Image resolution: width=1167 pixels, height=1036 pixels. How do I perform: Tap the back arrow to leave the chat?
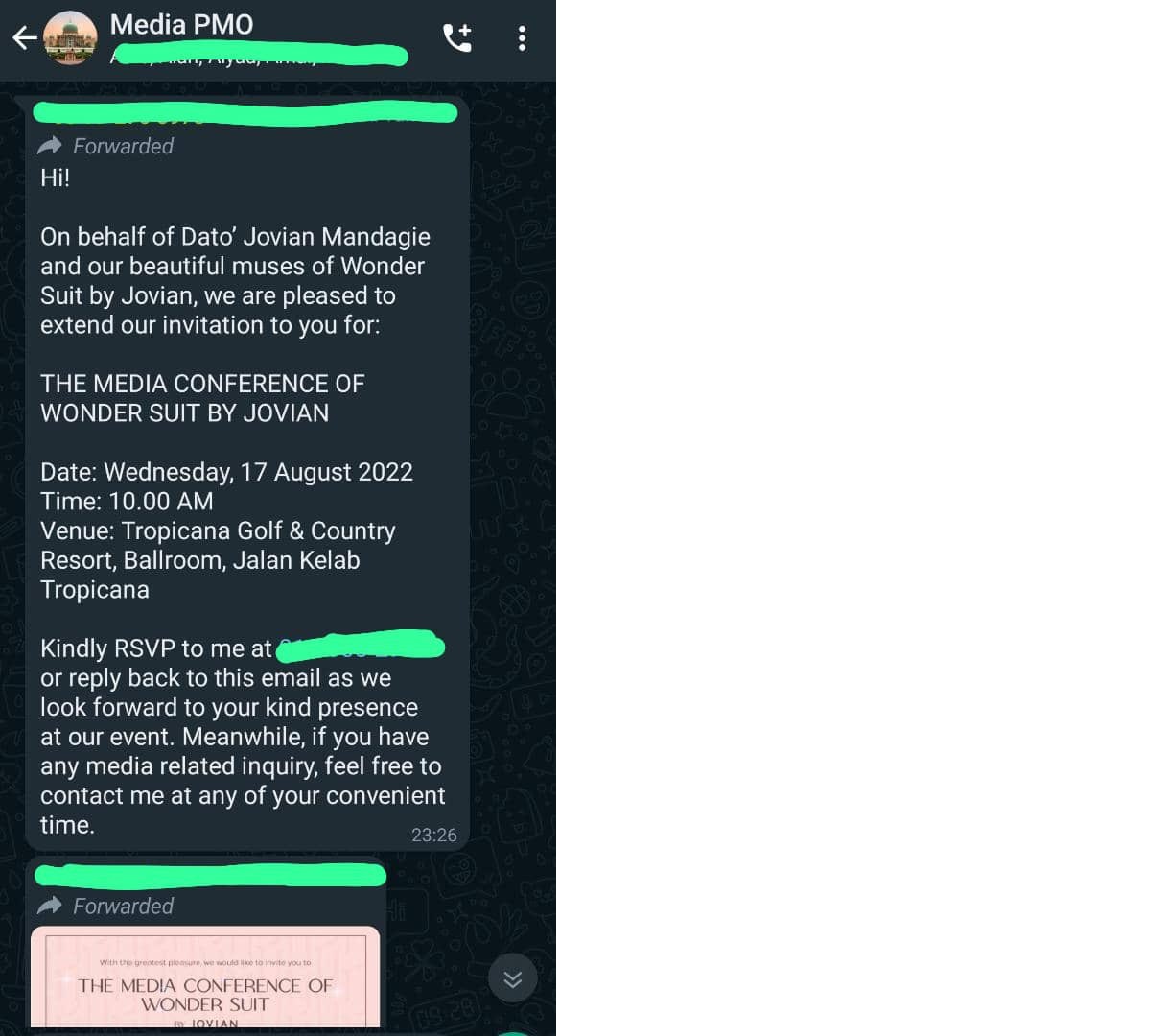(24, 38)
